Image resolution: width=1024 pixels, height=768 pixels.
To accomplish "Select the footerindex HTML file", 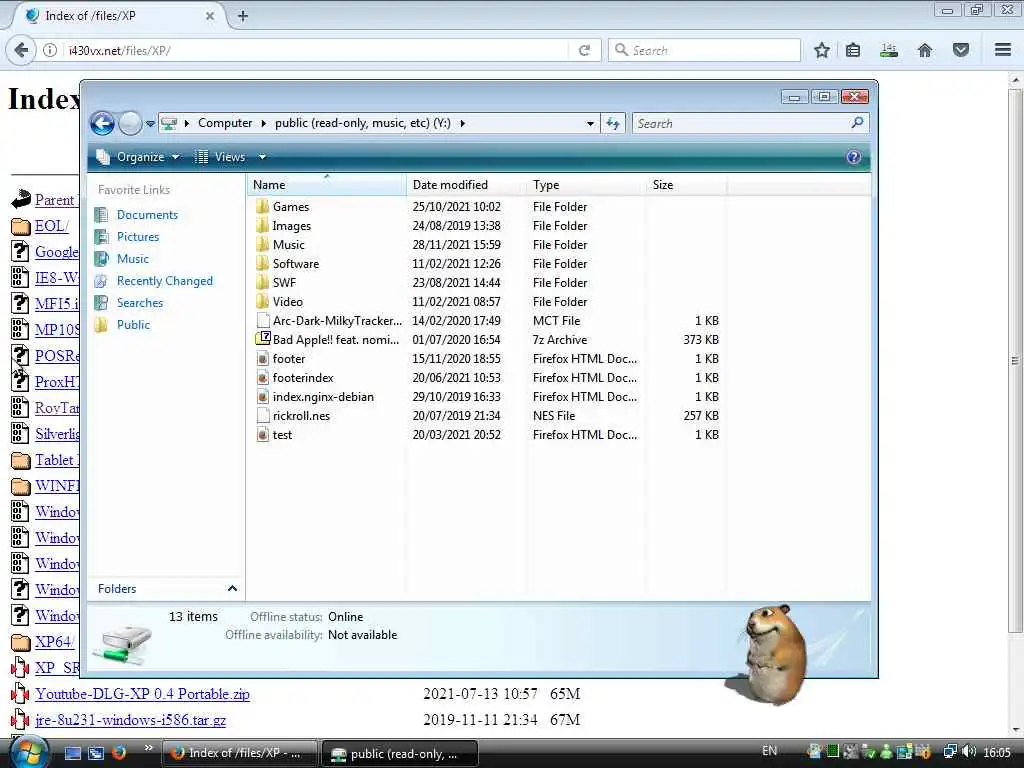I will point(303,377).
